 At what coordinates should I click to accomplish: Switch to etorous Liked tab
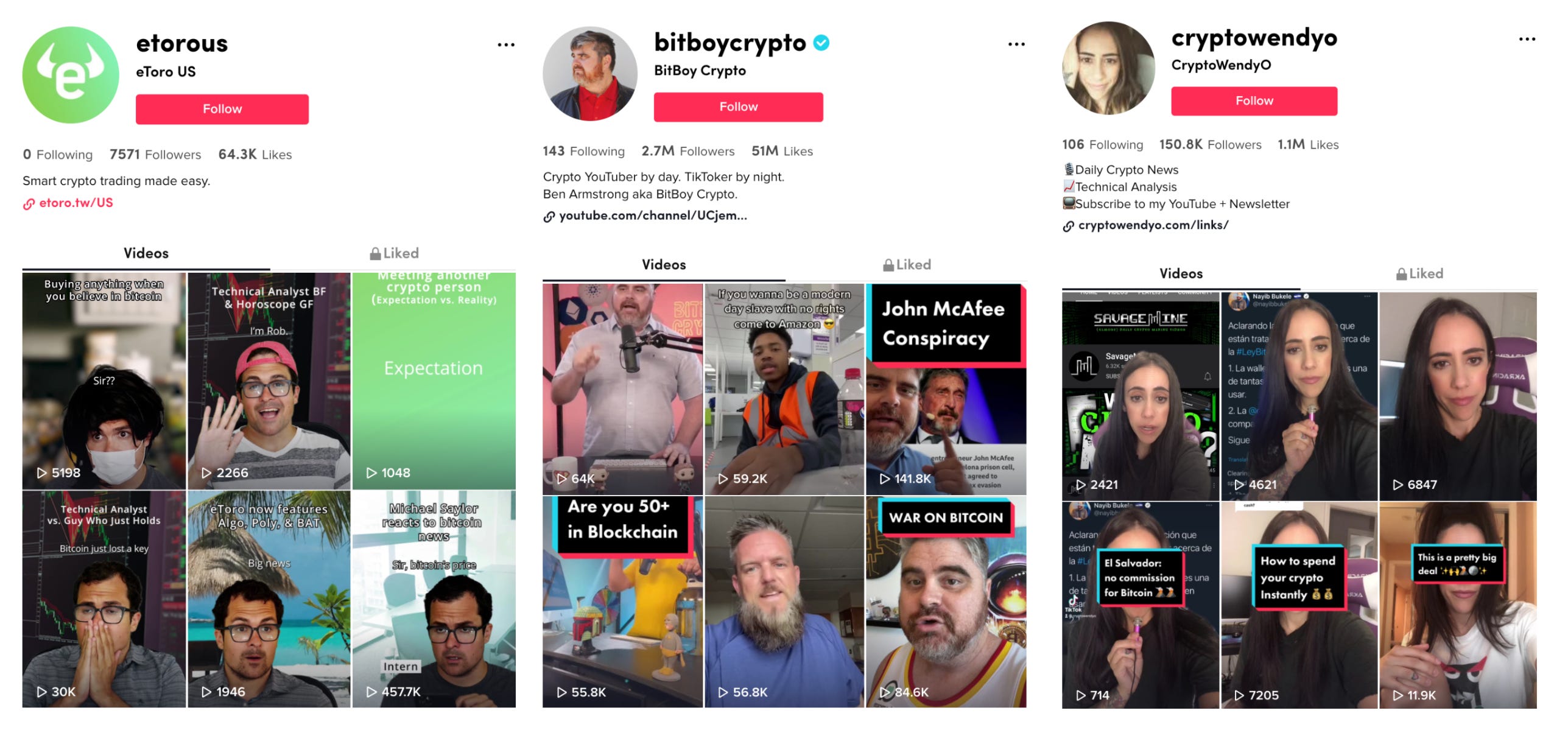[394, 253]
